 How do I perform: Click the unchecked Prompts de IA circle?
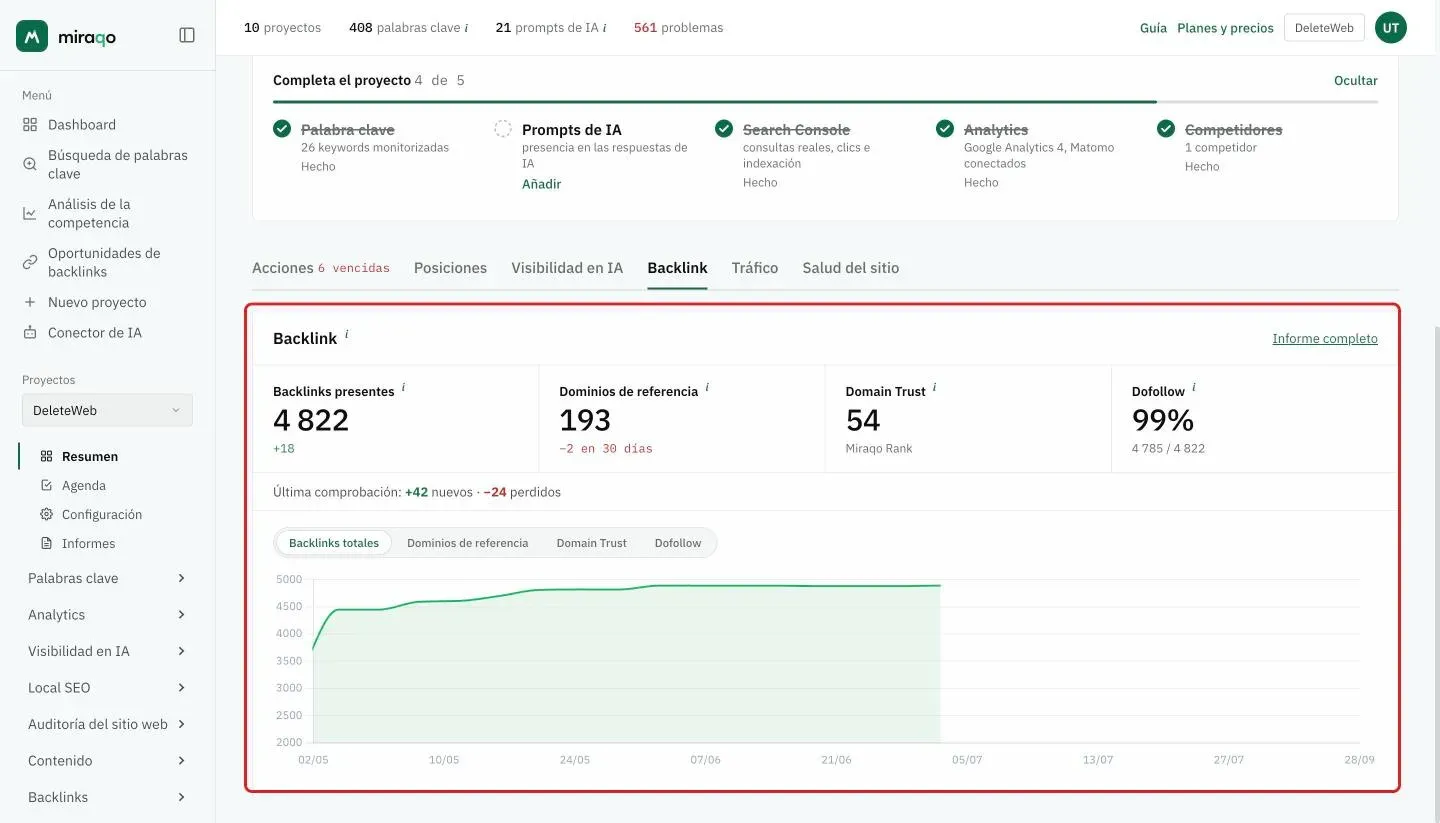(x=503, y=129)
